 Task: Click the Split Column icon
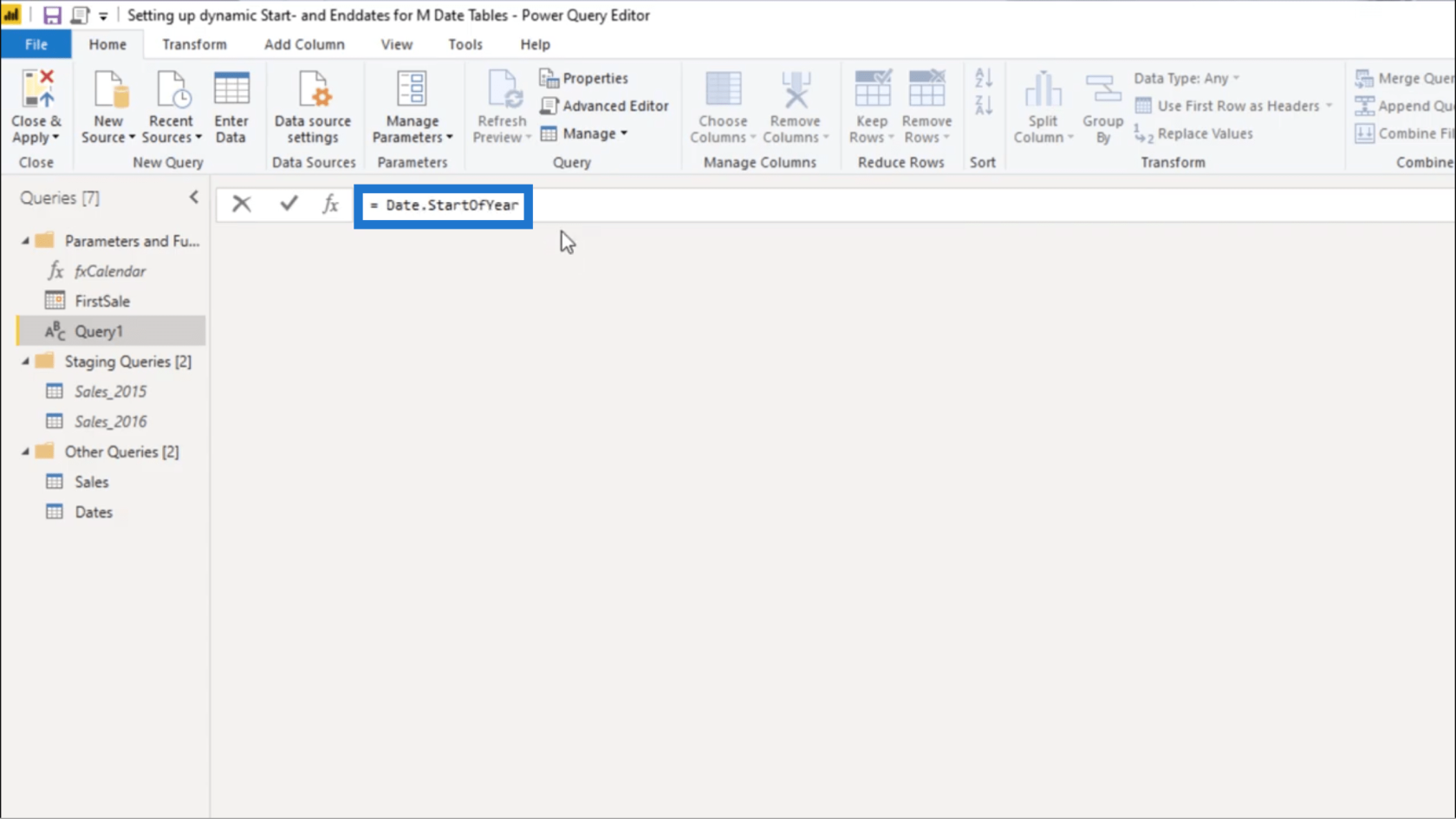tap(1043, 89)
